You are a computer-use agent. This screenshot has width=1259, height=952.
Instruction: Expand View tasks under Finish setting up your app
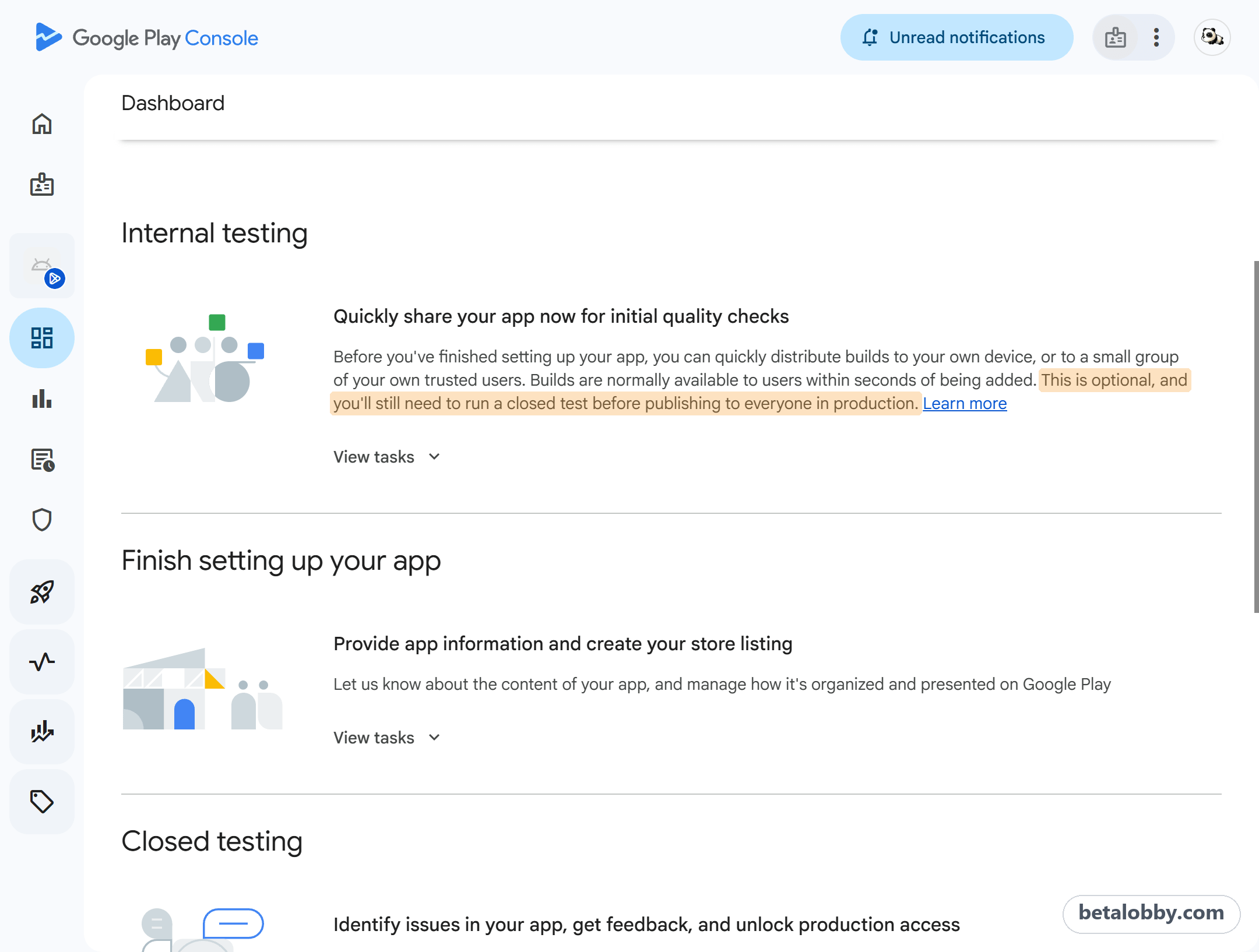click(x=387, y=738)
